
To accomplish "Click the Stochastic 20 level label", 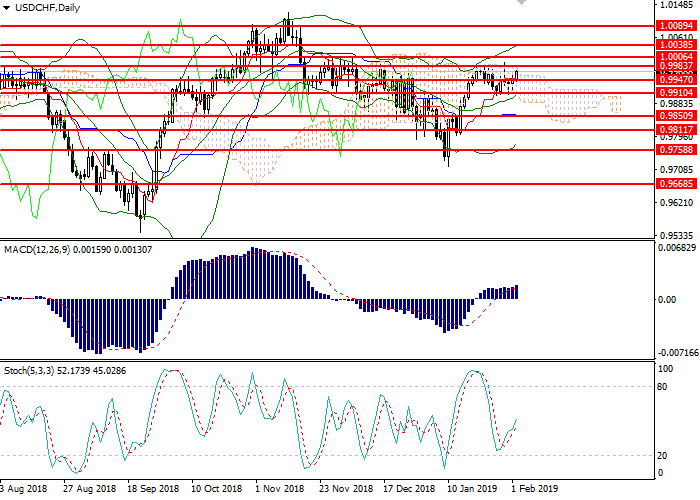I will (662, 455).
